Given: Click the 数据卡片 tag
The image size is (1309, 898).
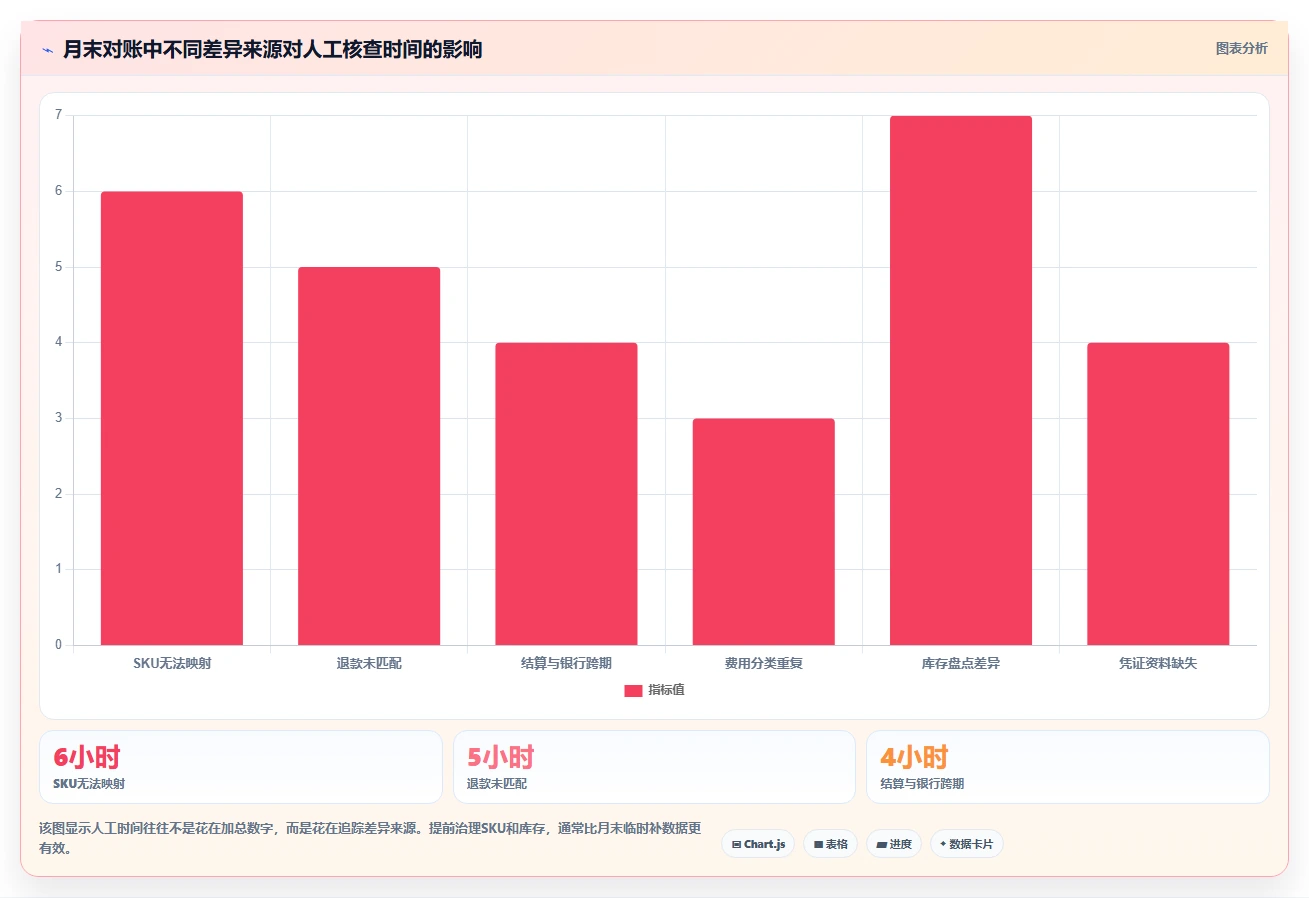Looking at the screenshot, I should pos(967,844).
